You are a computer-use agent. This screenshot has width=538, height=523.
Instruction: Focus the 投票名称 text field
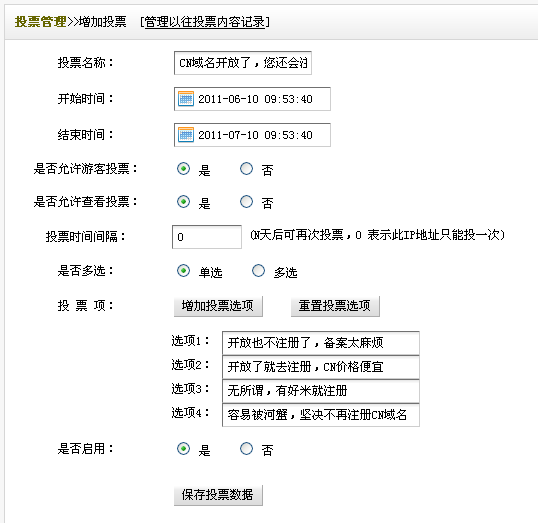pos(243,63)
